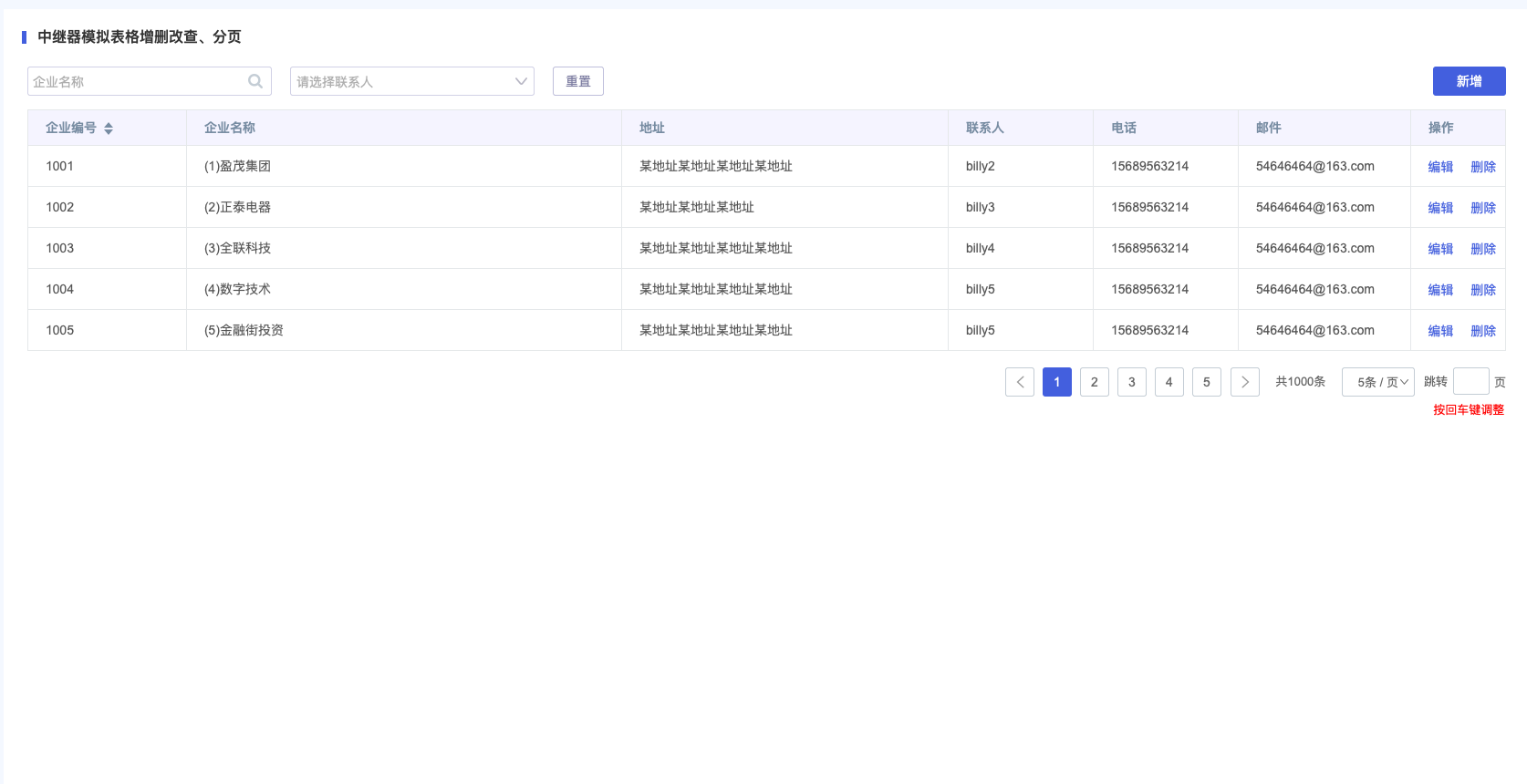Viewport: 1527px width, 784px height.
Task: Click address 某地址某地址某地址 in row 1002
Action: tap(697, 207)
